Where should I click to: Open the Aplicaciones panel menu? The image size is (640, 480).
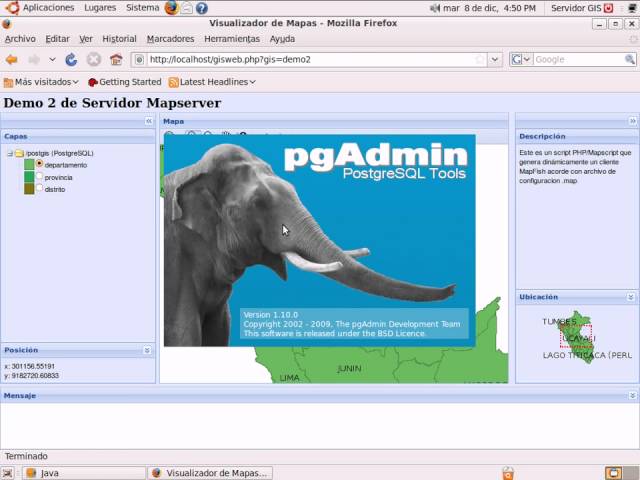pos(49,8)
